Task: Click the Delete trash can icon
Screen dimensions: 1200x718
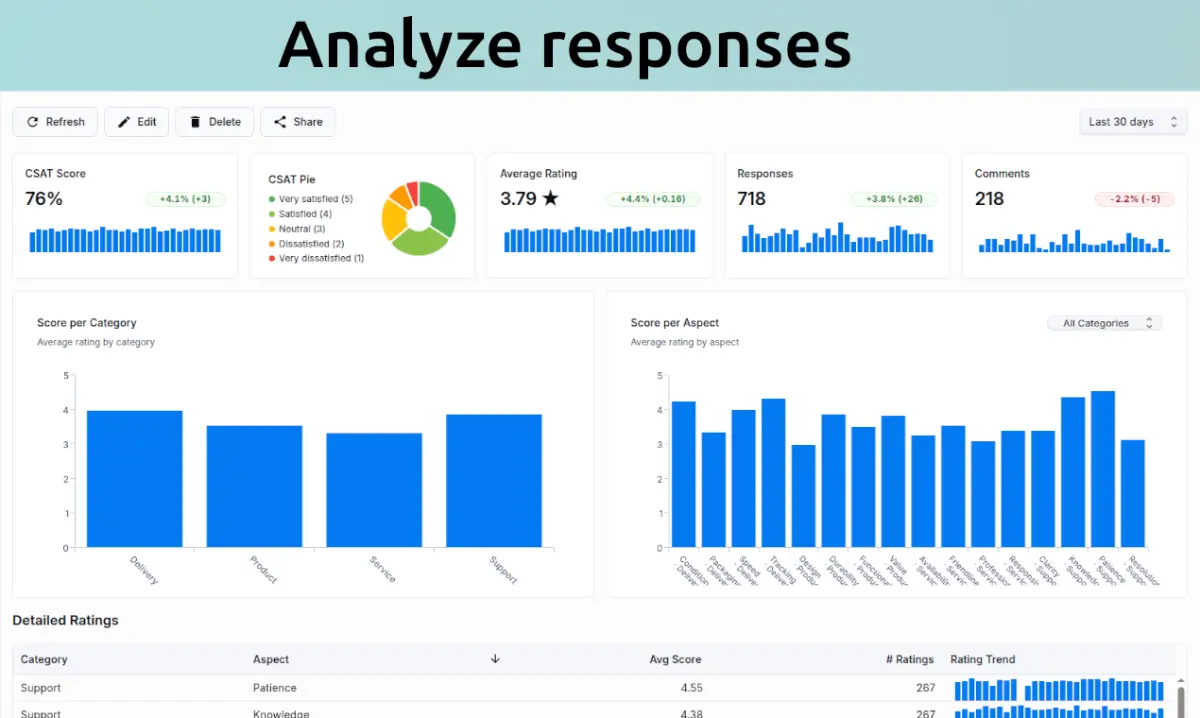Action: (195, 122)
